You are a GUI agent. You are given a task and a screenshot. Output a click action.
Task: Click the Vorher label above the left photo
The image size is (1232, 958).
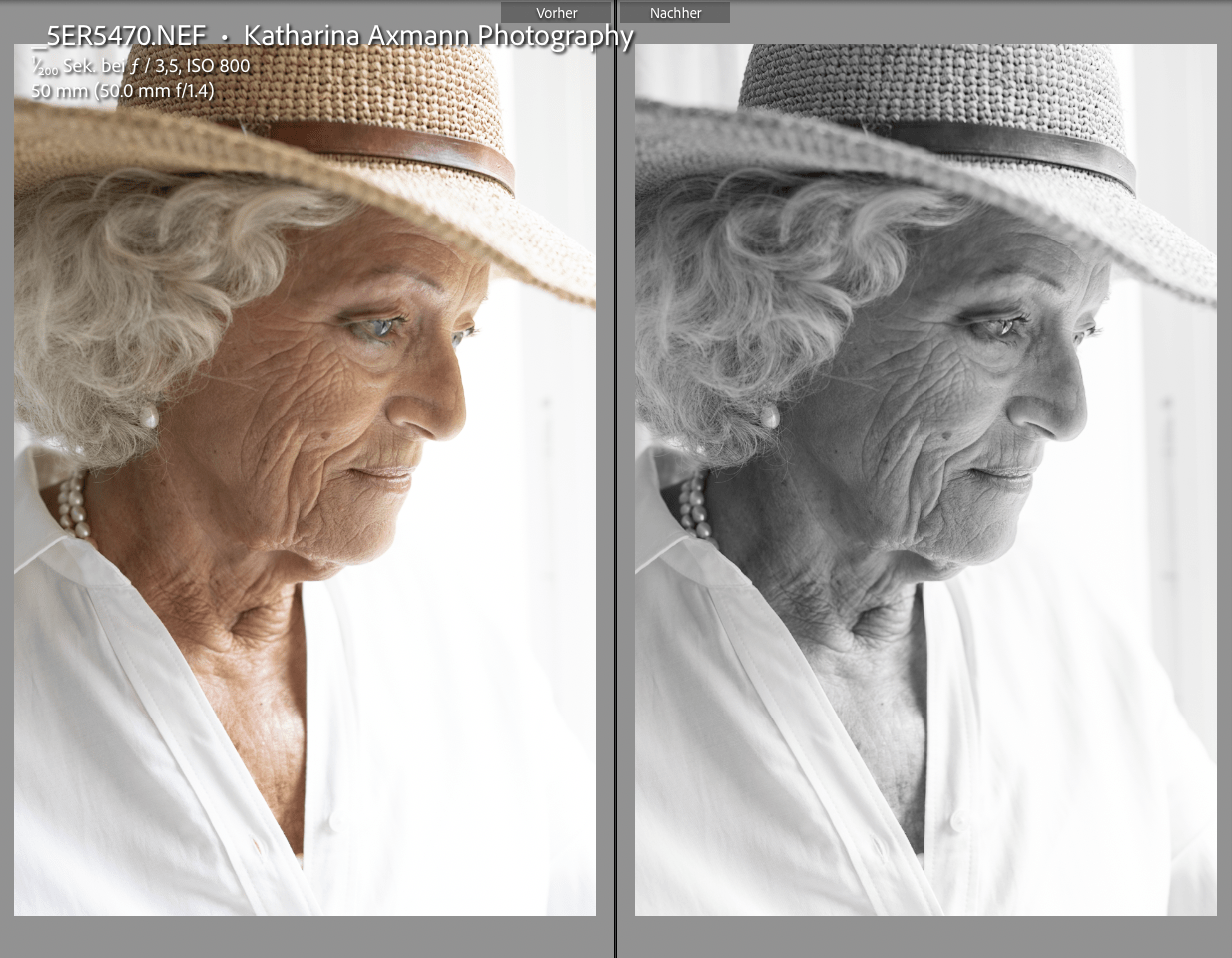tap(556, 13)
